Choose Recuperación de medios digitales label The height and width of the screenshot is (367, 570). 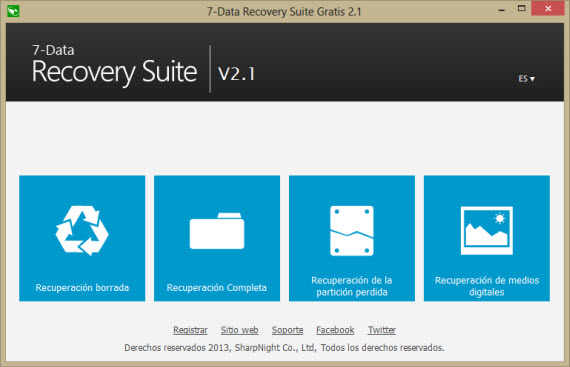pyautogui.click(x=487, y=286)
